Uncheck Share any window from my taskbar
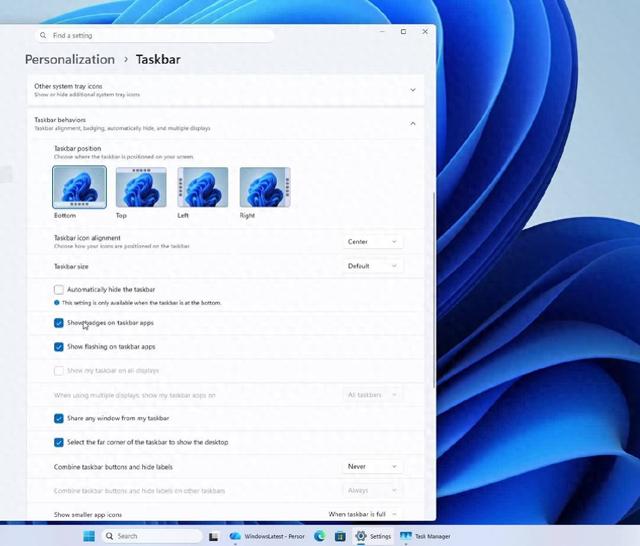The width and height of the screenshot is (640, 546). click(x=59, y=418)
